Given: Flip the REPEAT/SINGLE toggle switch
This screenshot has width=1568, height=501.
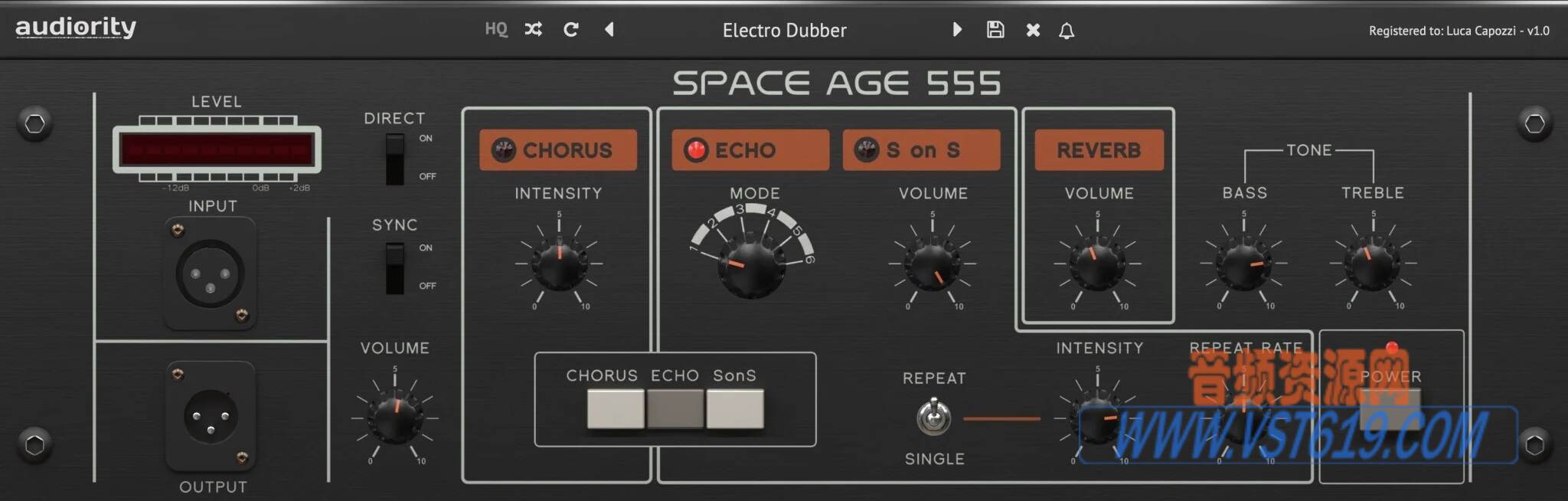Looking at the screenshot, I should tap(934, 417).
